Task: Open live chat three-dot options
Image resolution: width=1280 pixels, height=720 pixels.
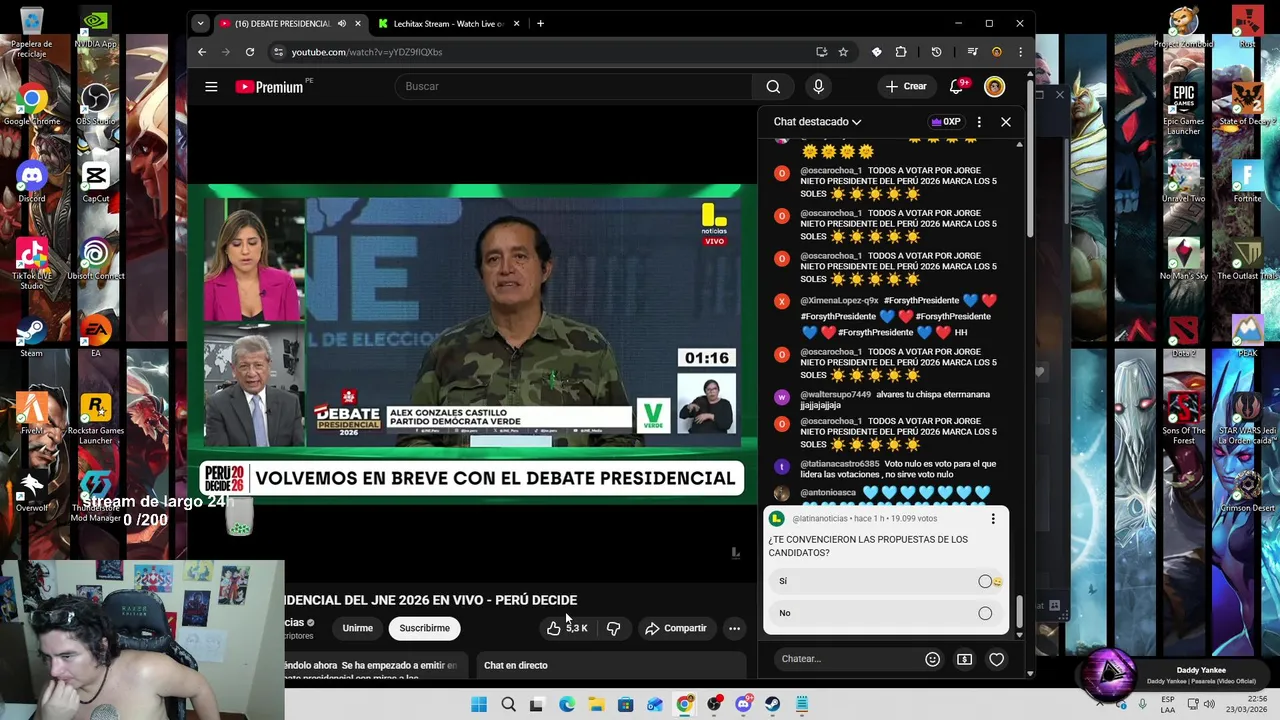Action: click(979, 122)
